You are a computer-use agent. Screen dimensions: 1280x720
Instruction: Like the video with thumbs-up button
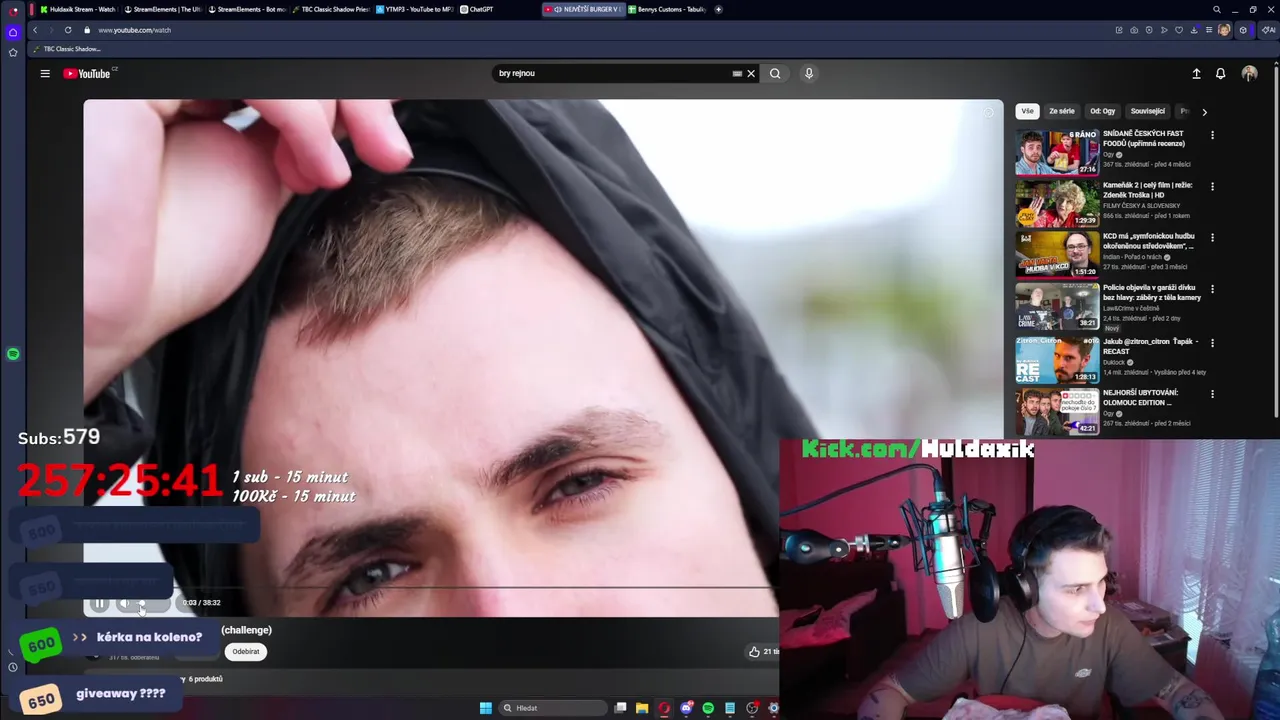[754, 651]
